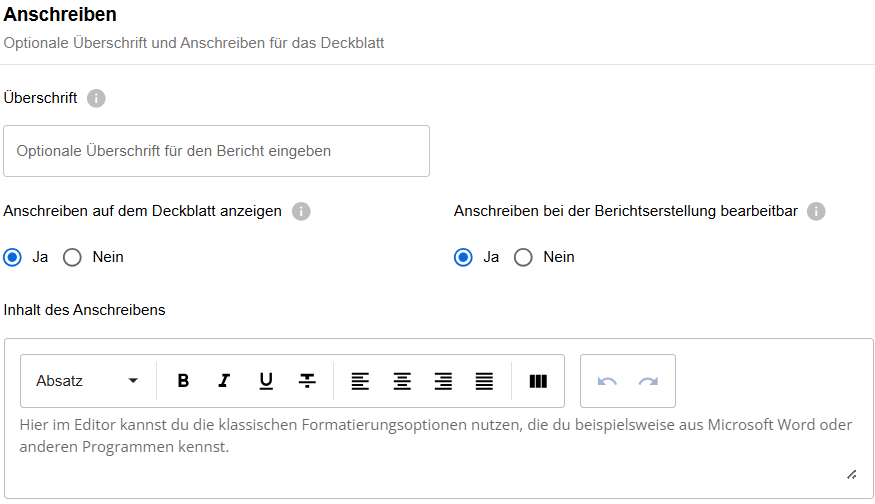Viewport: 875px width, 504px height.
Task: Underline the selected text
Action: pos(266,381)
